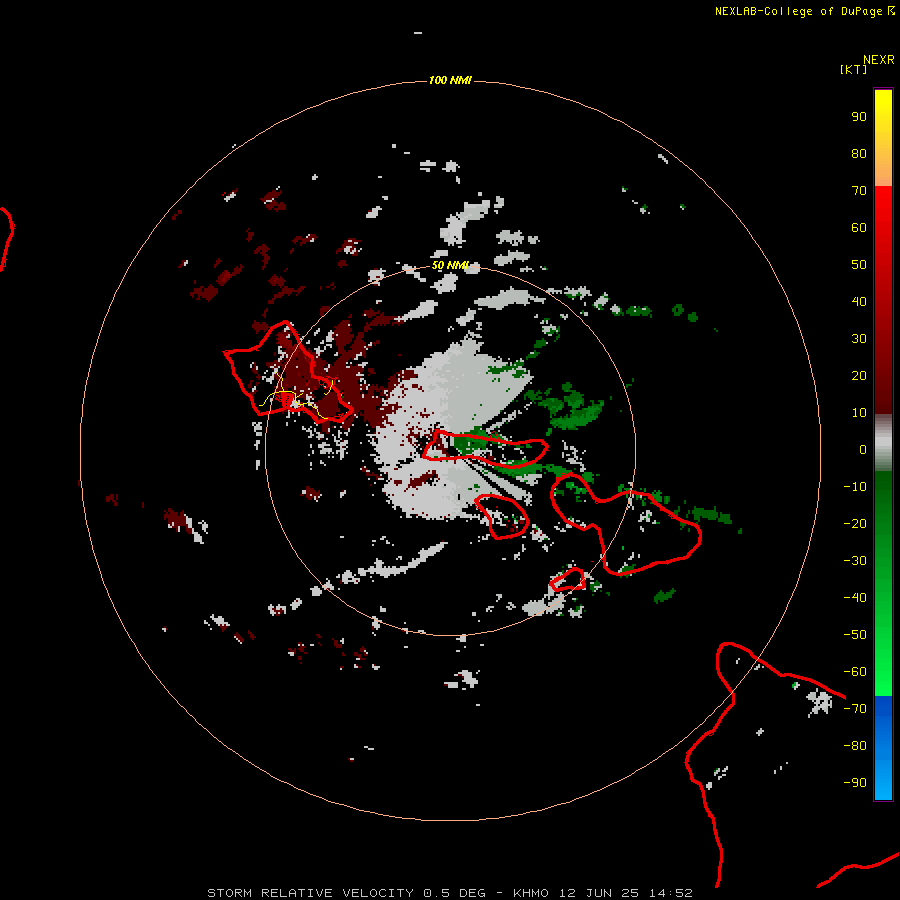Click the positive 70 scale label
This screenshot has width=900, height=900.
click(859, 191)
